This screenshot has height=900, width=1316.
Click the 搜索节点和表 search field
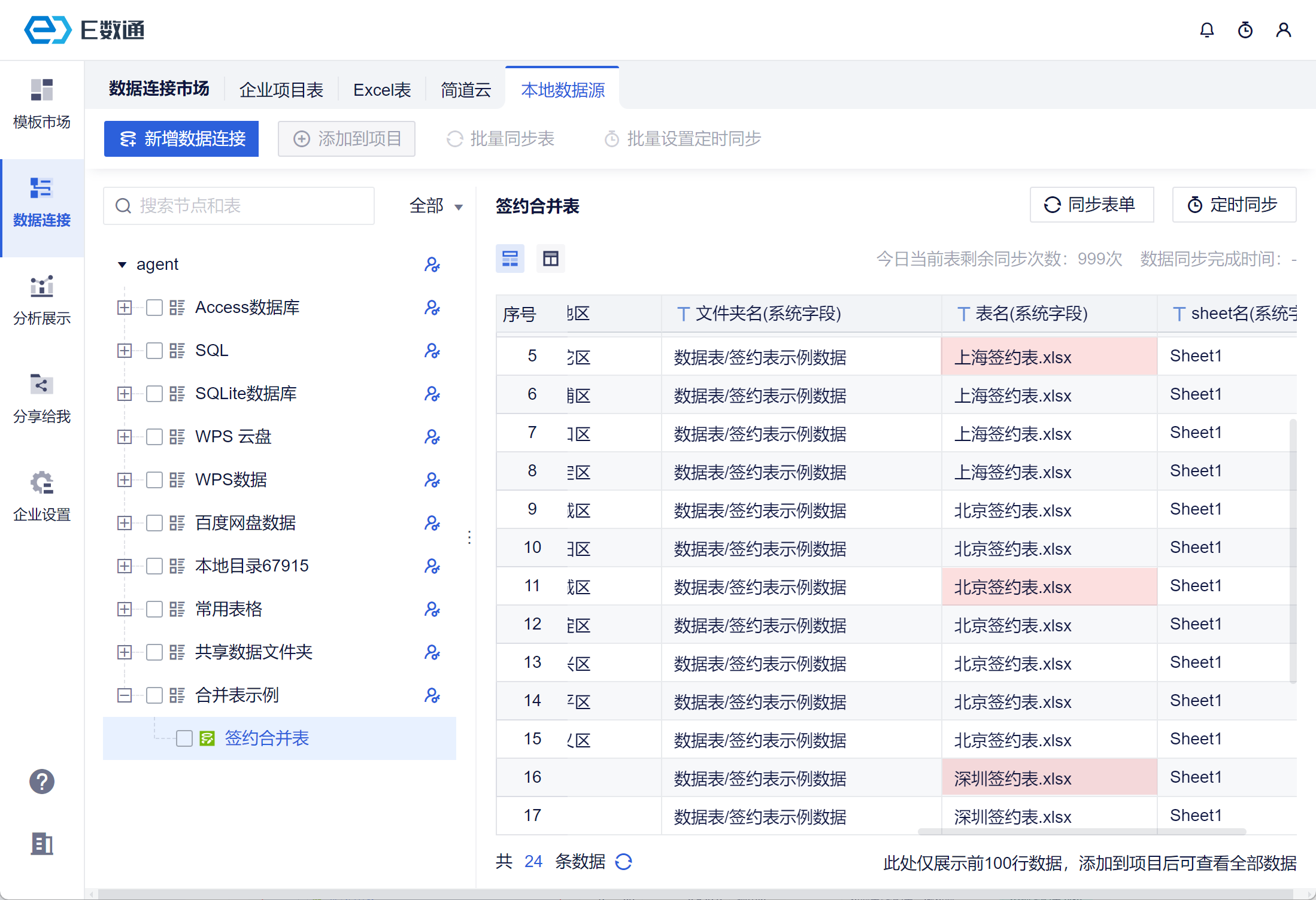(239, 206)
